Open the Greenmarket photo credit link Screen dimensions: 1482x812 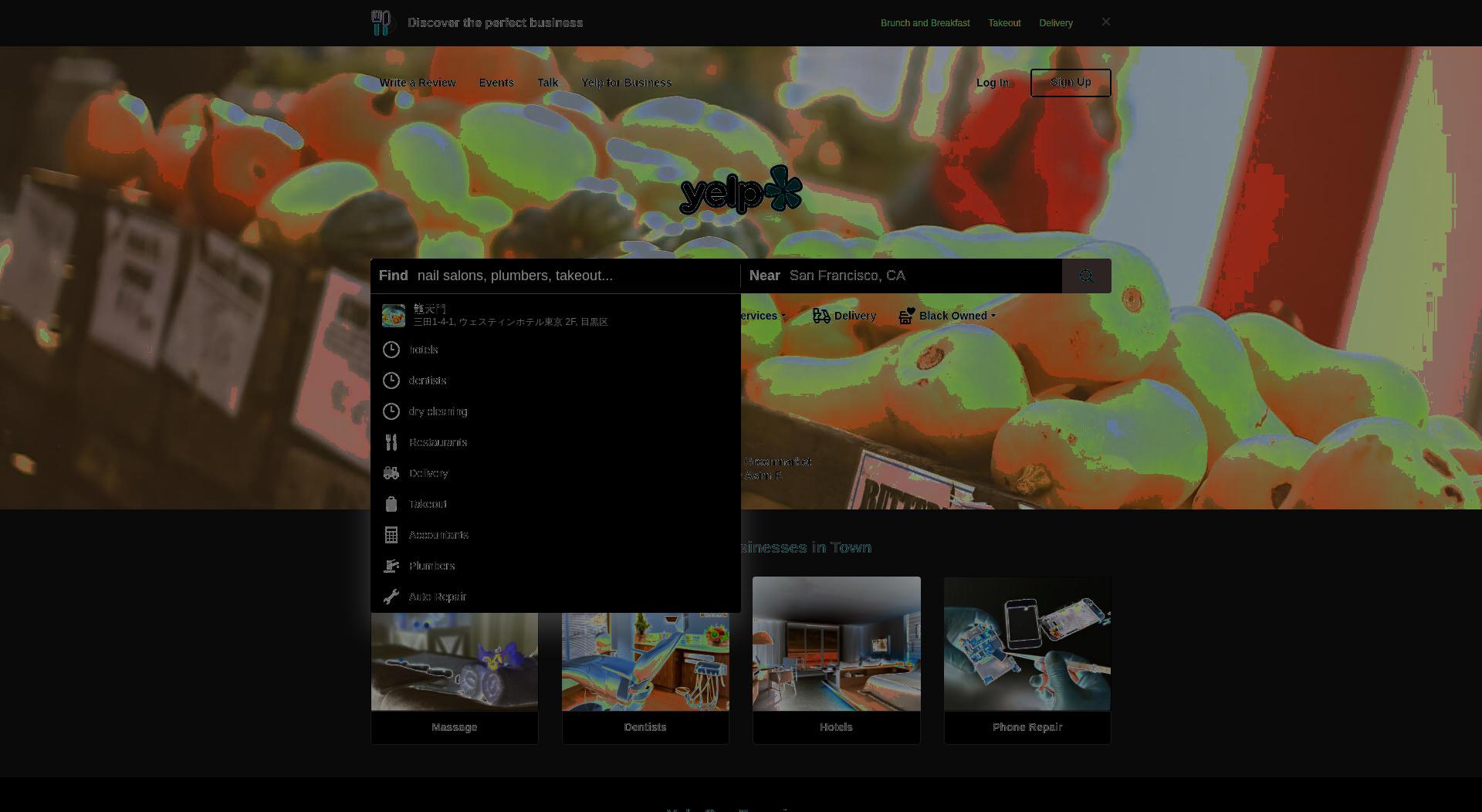[x=777, y=462]
